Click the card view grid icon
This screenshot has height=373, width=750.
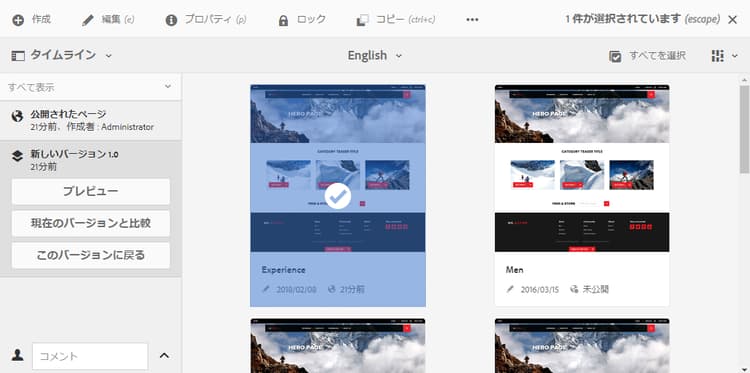tap(717, 56)
